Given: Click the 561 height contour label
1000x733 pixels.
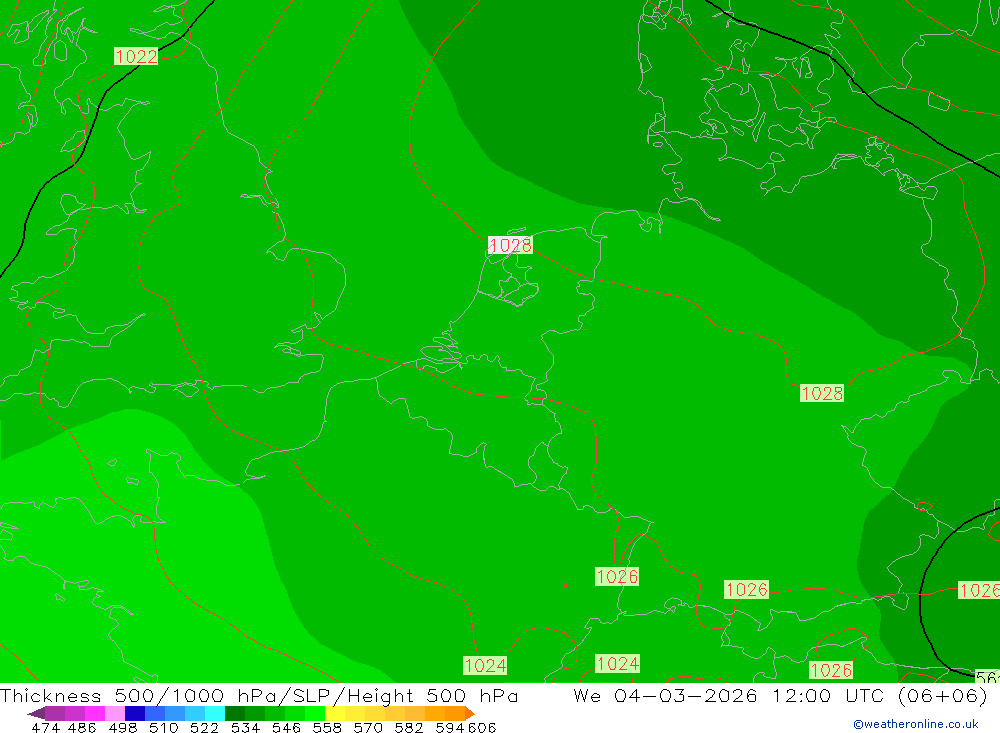Looking at the screenshot, I should (988, 677).
